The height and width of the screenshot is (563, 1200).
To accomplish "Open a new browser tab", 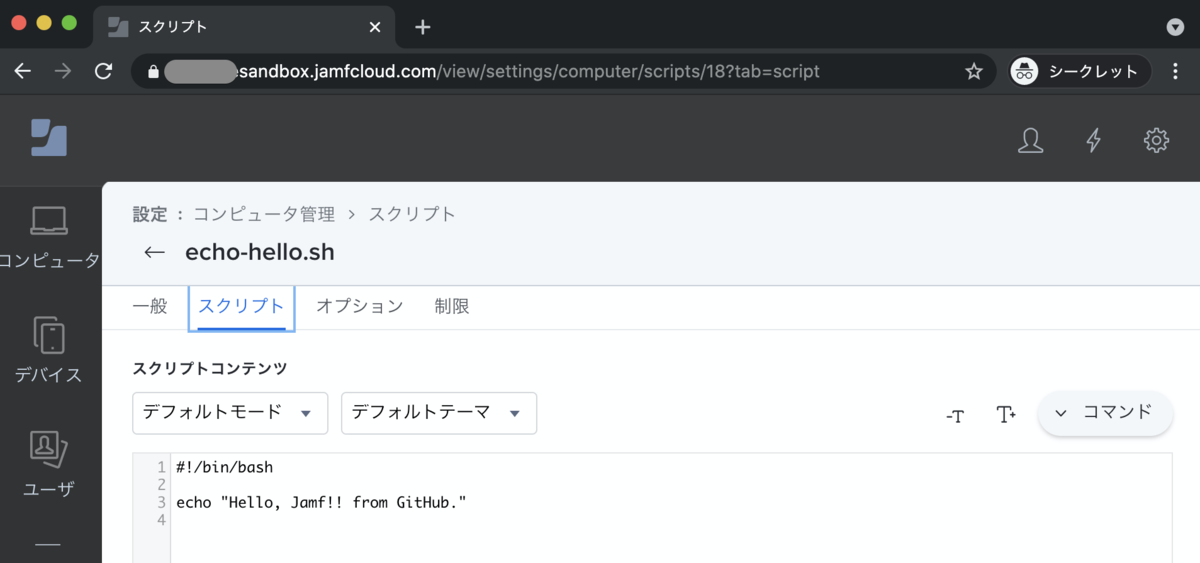I will click(x=422, y=27).
